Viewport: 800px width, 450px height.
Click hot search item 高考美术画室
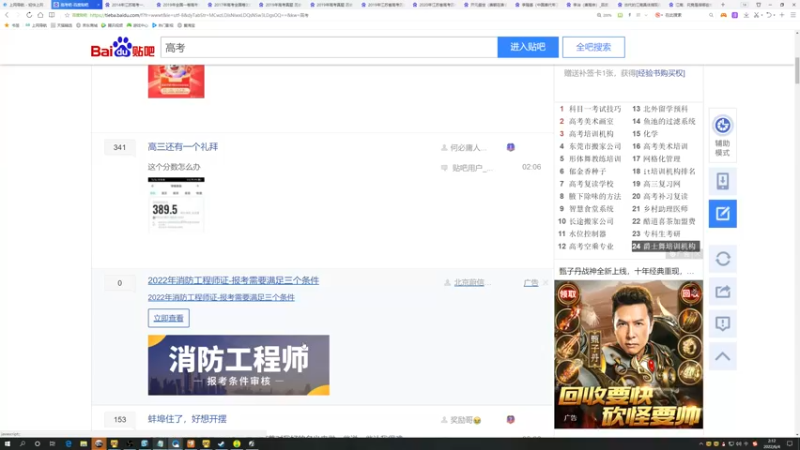pos(591,121)
